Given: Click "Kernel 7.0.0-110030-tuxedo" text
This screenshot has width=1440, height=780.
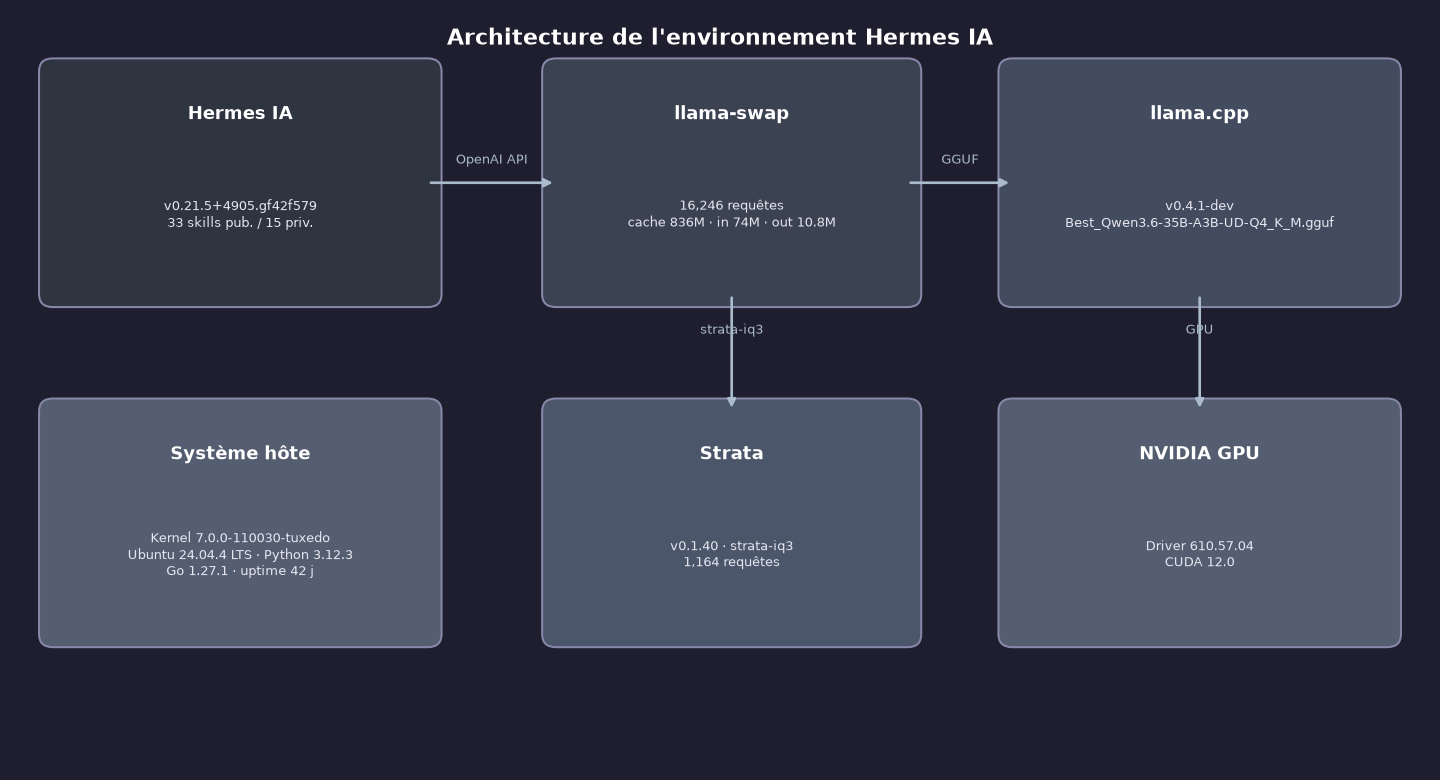Looking at the screenshot, I should pyautogui.click(x=240, y=538).
